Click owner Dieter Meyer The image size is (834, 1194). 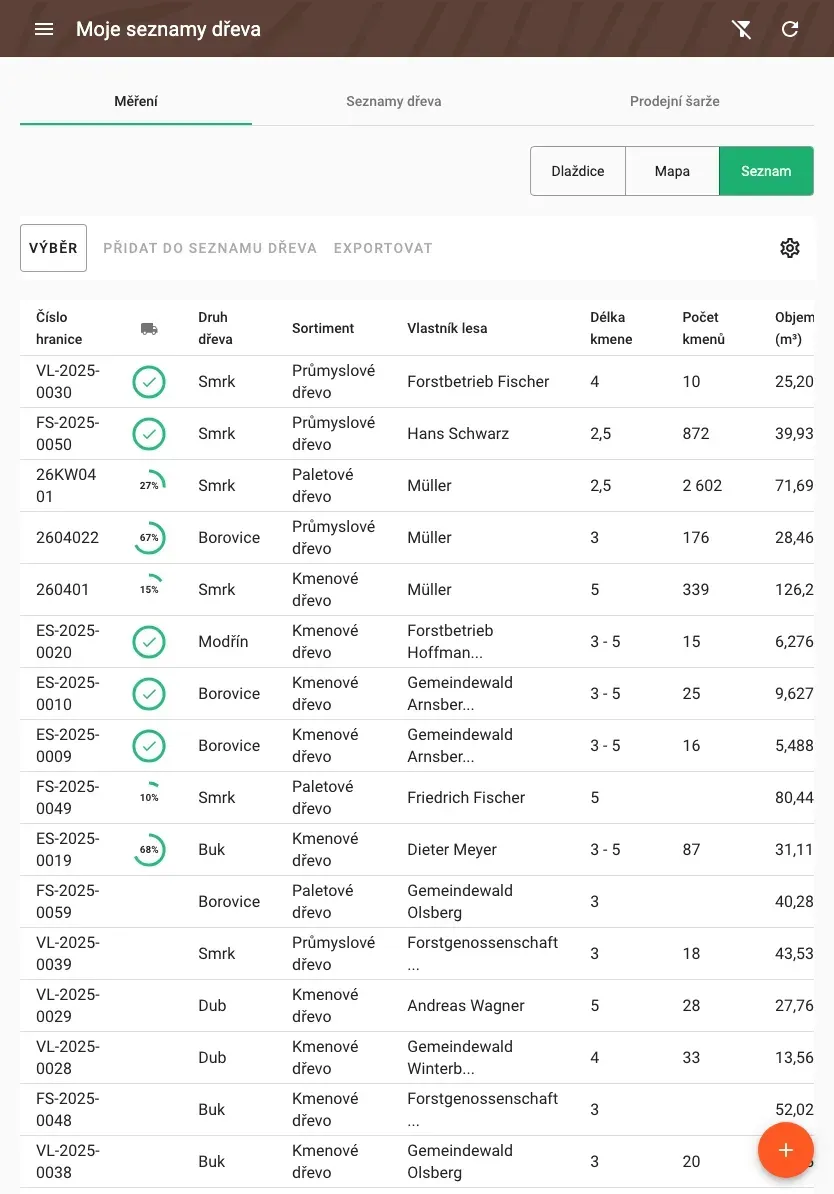[452, 850]
